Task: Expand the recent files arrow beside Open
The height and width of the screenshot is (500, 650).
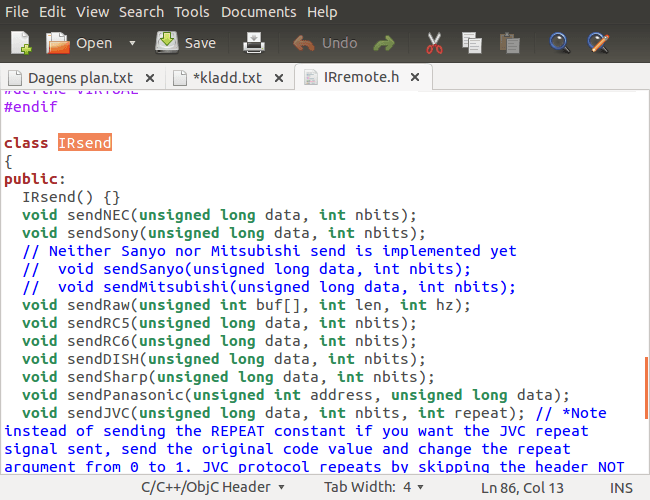Action: click(x=132, y=43)
